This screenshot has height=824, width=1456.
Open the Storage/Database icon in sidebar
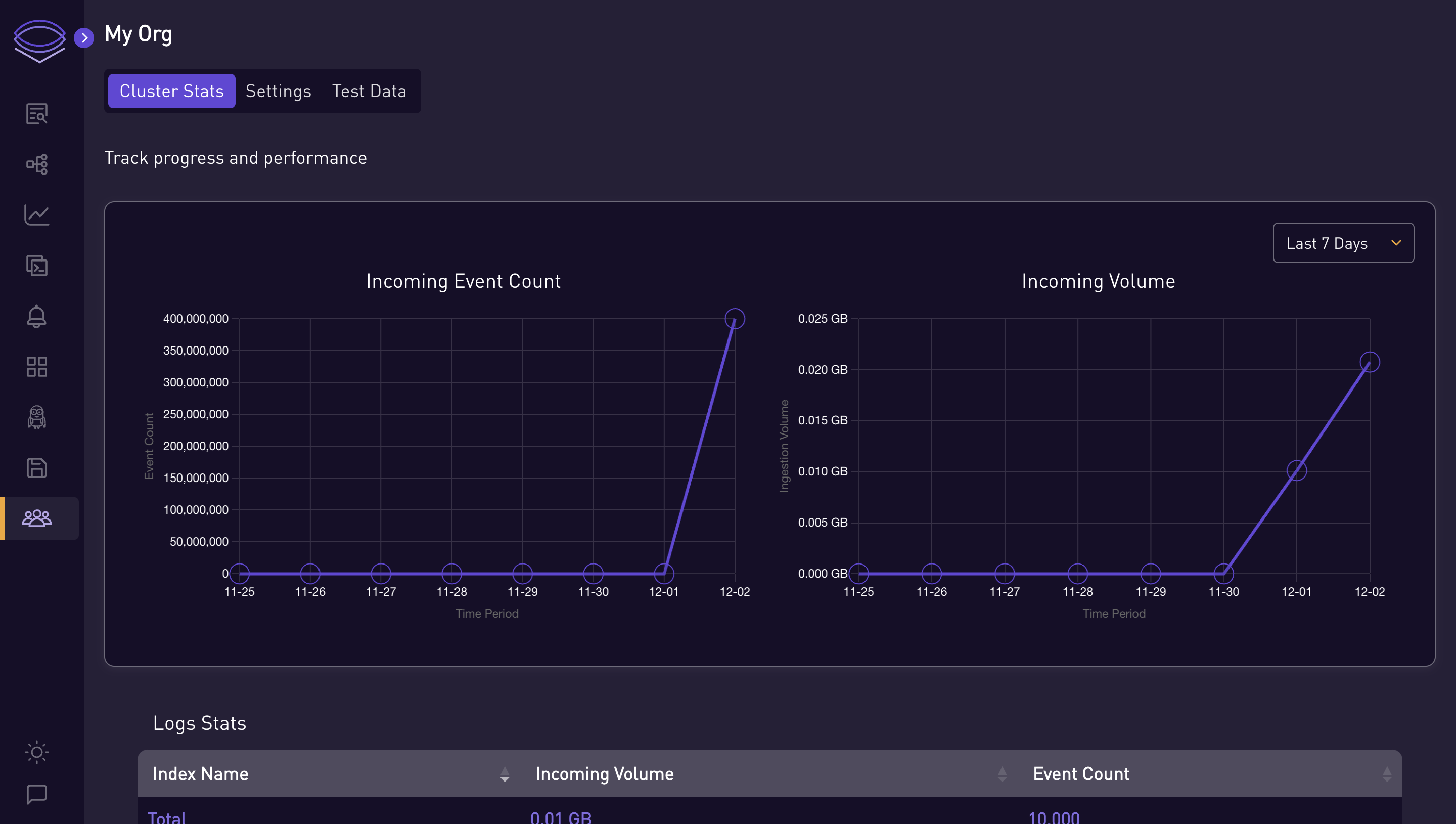pos(36,467)
